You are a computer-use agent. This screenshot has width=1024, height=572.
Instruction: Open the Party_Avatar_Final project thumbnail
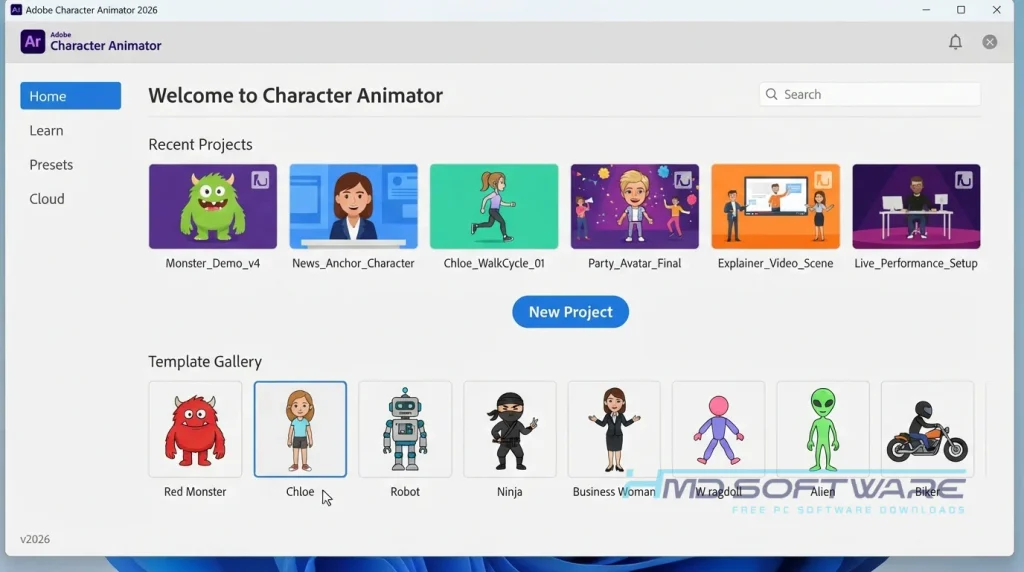[x=635, y=206]
